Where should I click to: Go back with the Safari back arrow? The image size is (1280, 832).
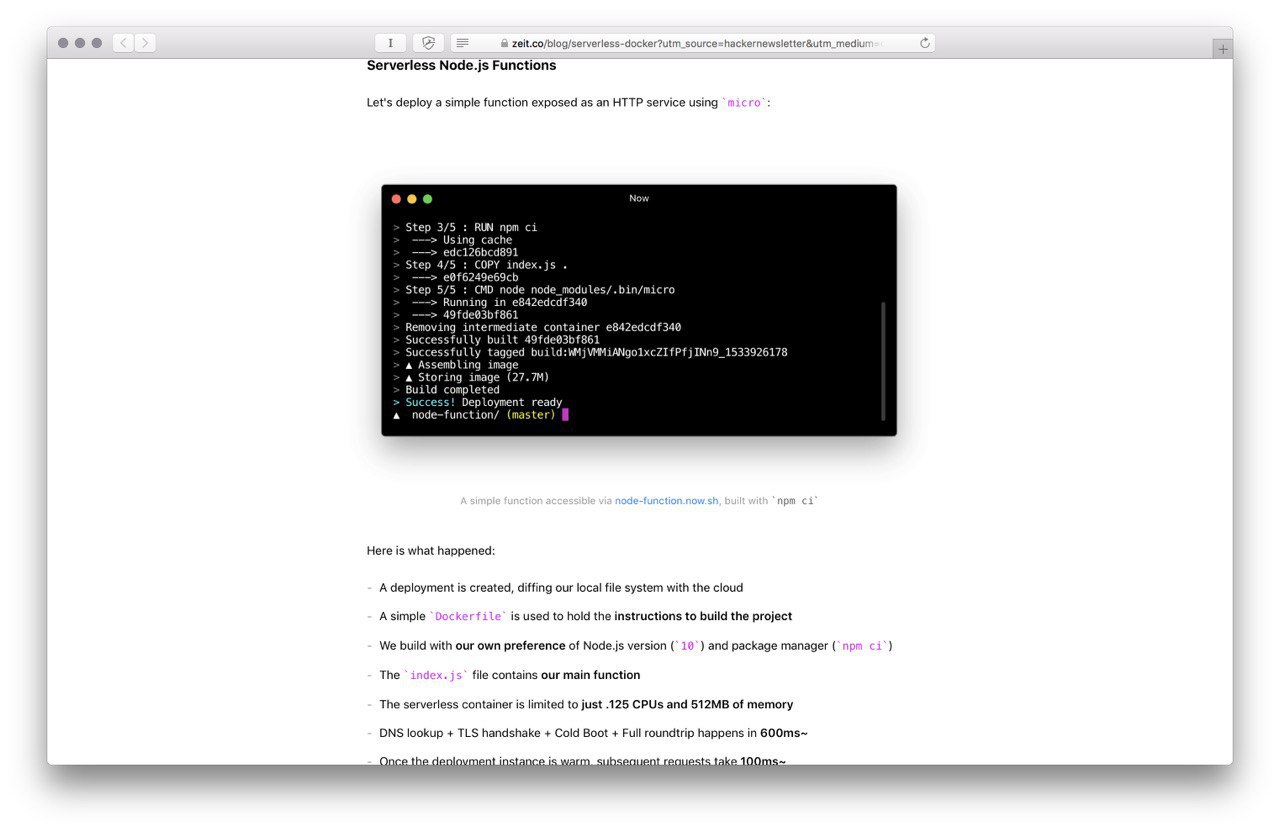click(x=123, y=43)
